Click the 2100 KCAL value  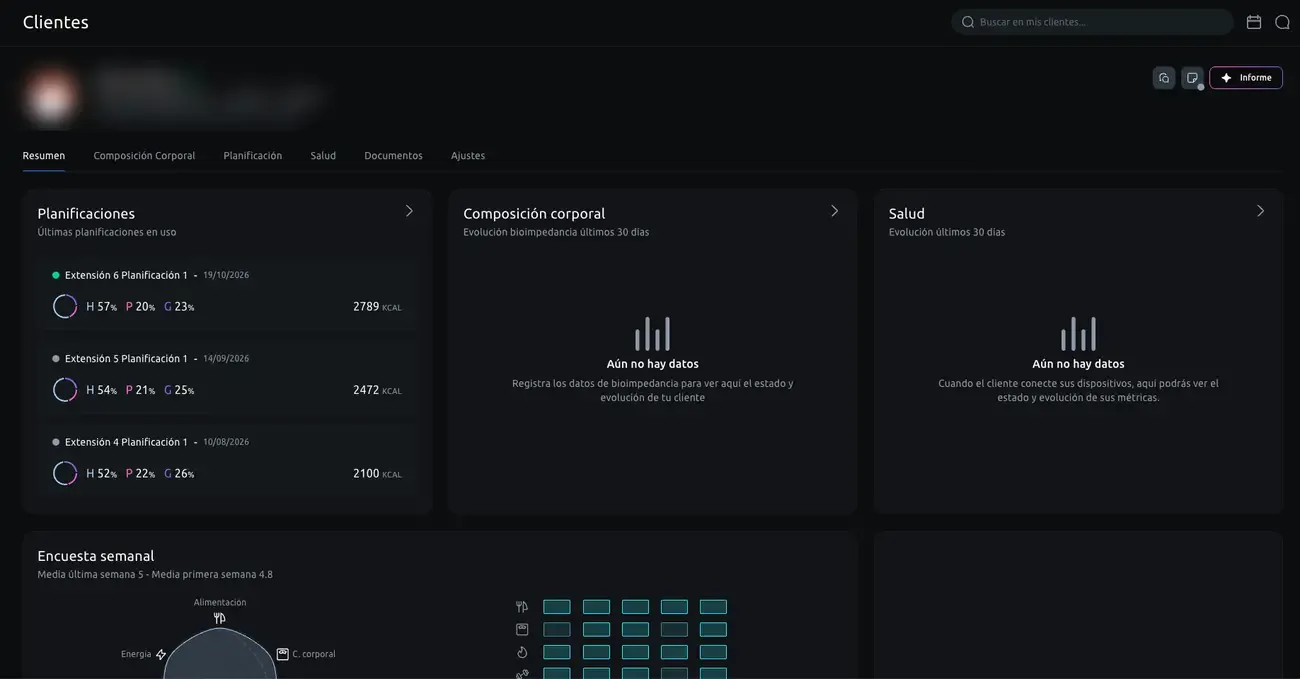(x=377, y=474)
